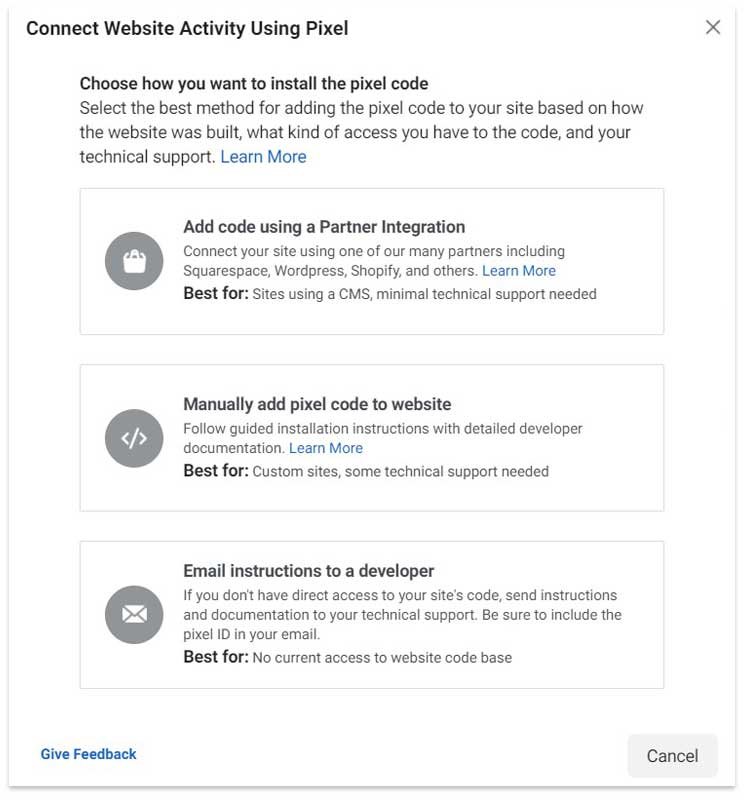This screenshot has width=744, height=801.
Task: Open Learn More under Partner Integration
Action: point(519,270)
